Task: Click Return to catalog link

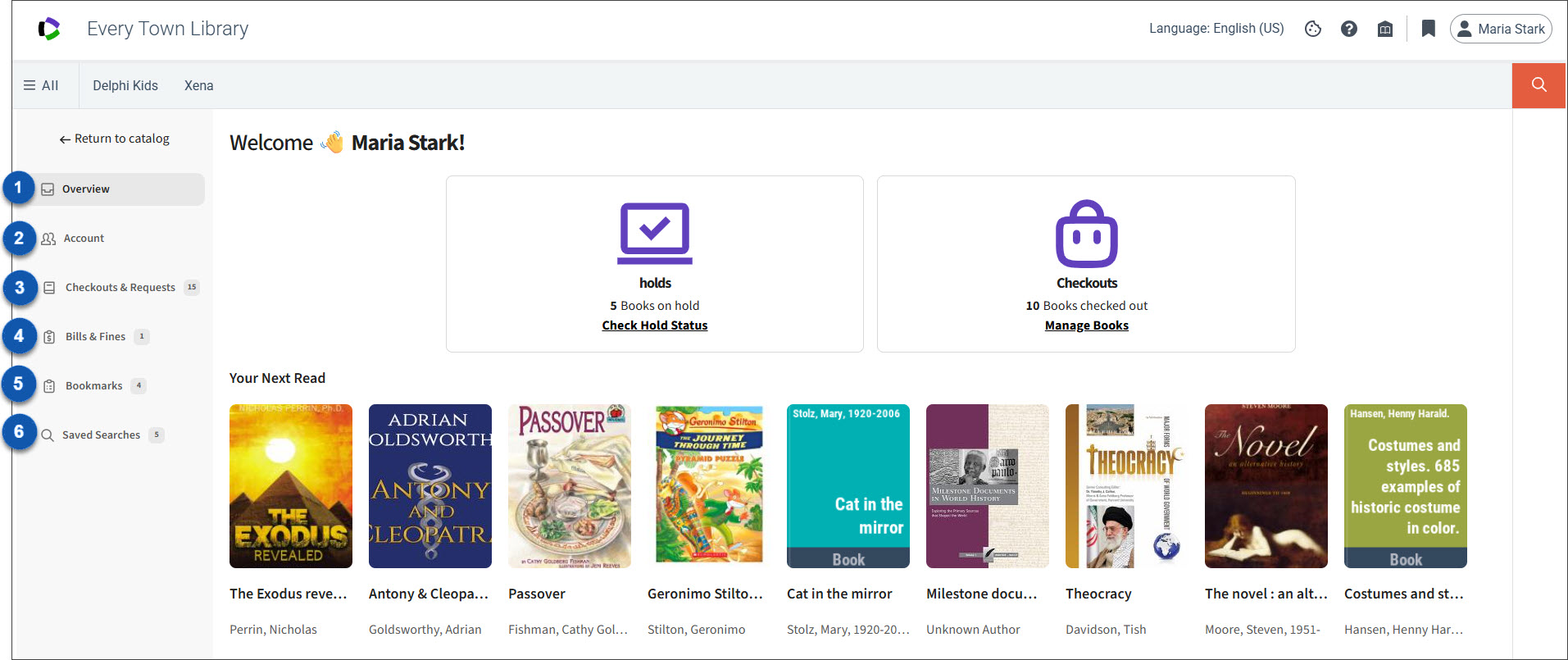Action: (115, 139)
